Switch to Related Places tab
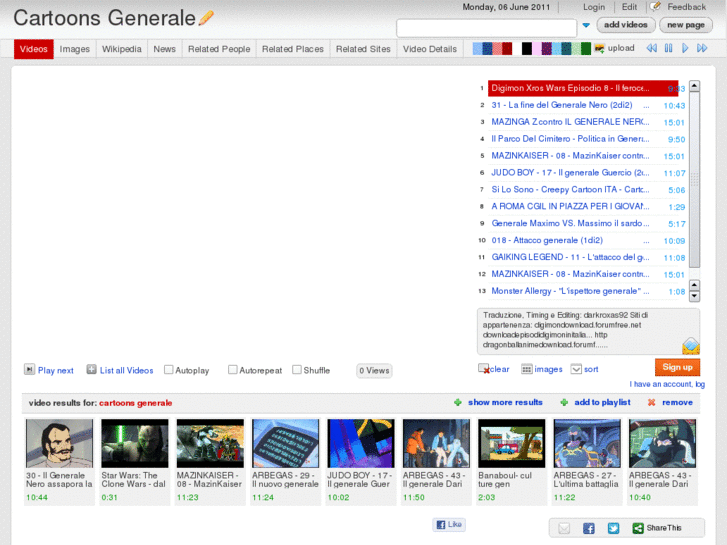The image size is (727, 545). (x=293, y=49)
